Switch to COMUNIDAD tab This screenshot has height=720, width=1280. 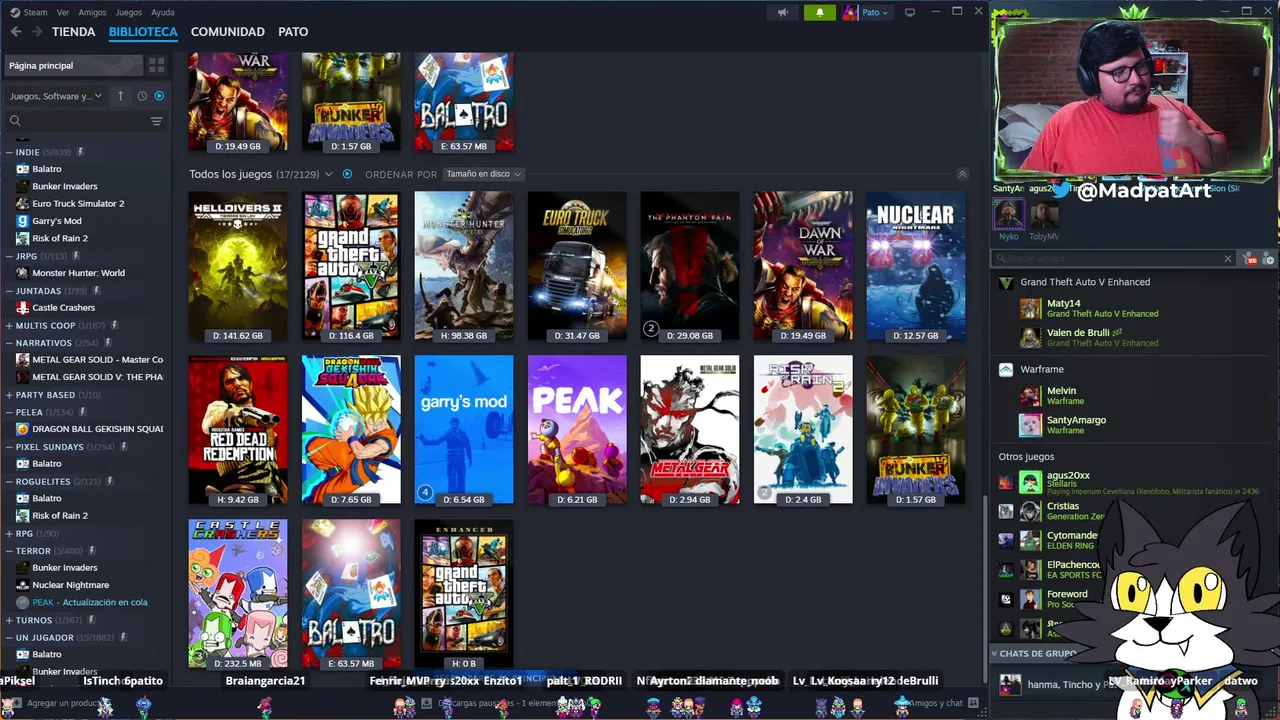click(228, 32)
